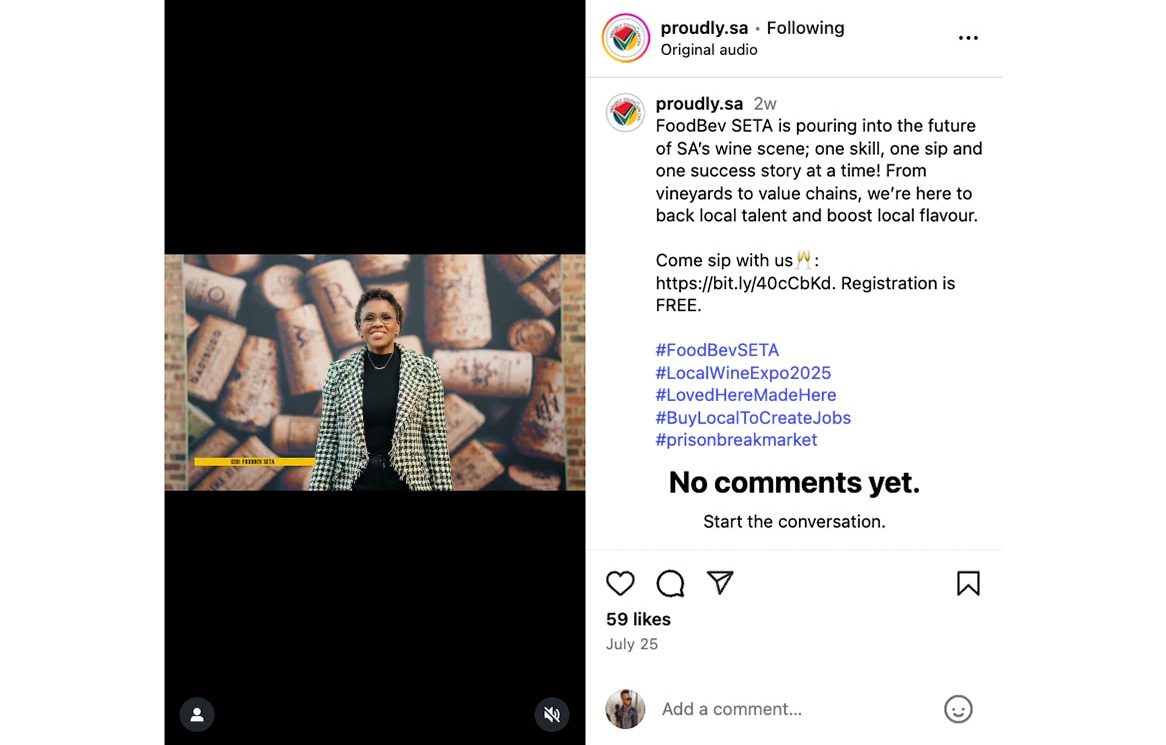Open the #LocalWineExpo2025 hashtag
Viewport: 1166px width, 745px height.
(x=743, y=373)
